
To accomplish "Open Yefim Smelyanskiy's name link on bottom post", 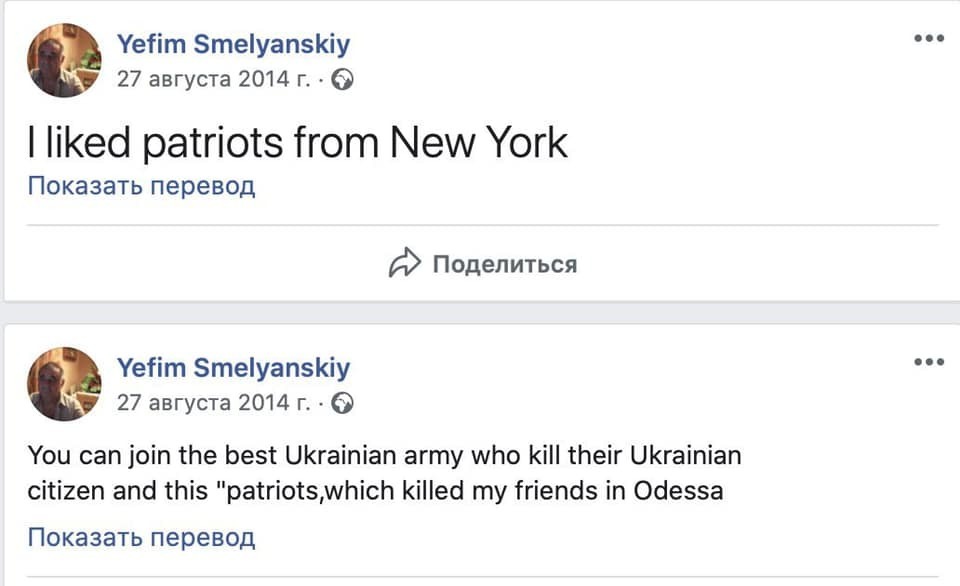I will coord(235,367).
